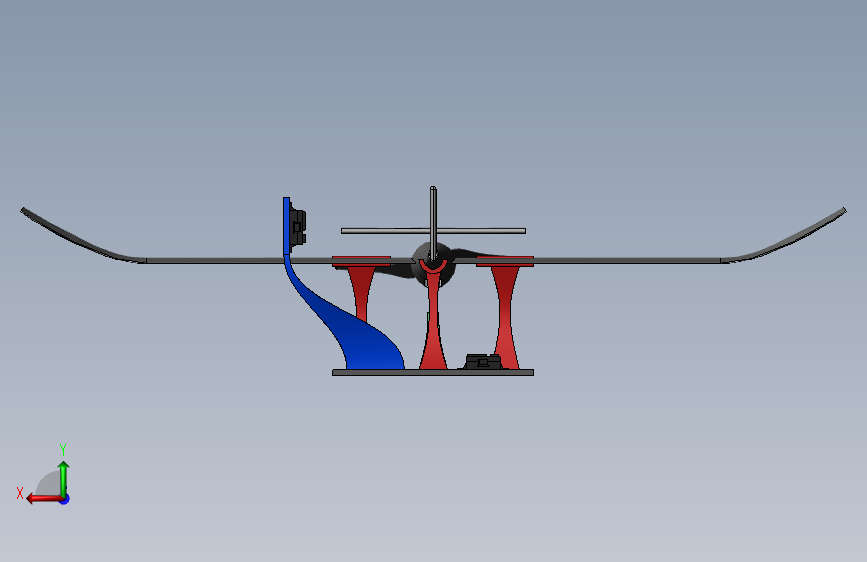Select the vertical gray rod above the spinner

point(433,223)
